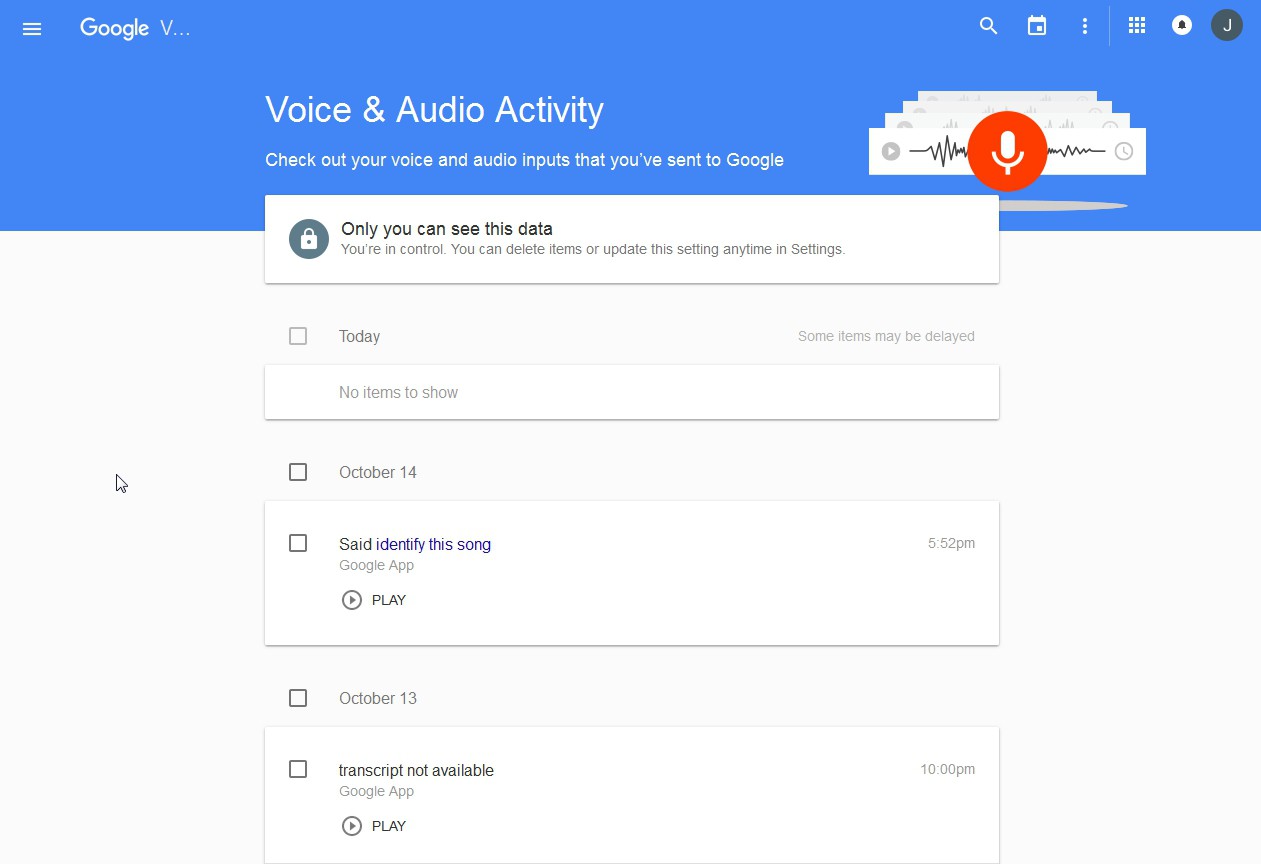Viewport: 1261px width, 864px height.
Task: Click the 'Voice & Audio Activity' title
Action: click(434, 109)
